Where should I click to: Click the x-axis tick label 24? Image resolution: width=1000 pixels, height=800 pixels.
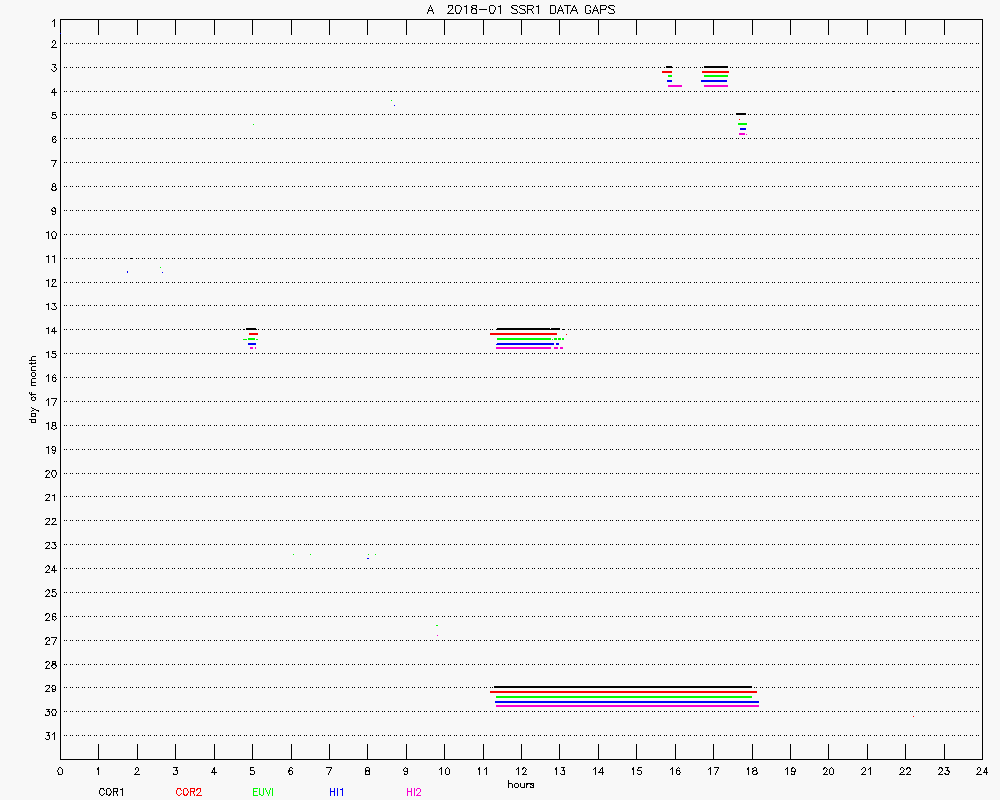[x=981, y=771]
